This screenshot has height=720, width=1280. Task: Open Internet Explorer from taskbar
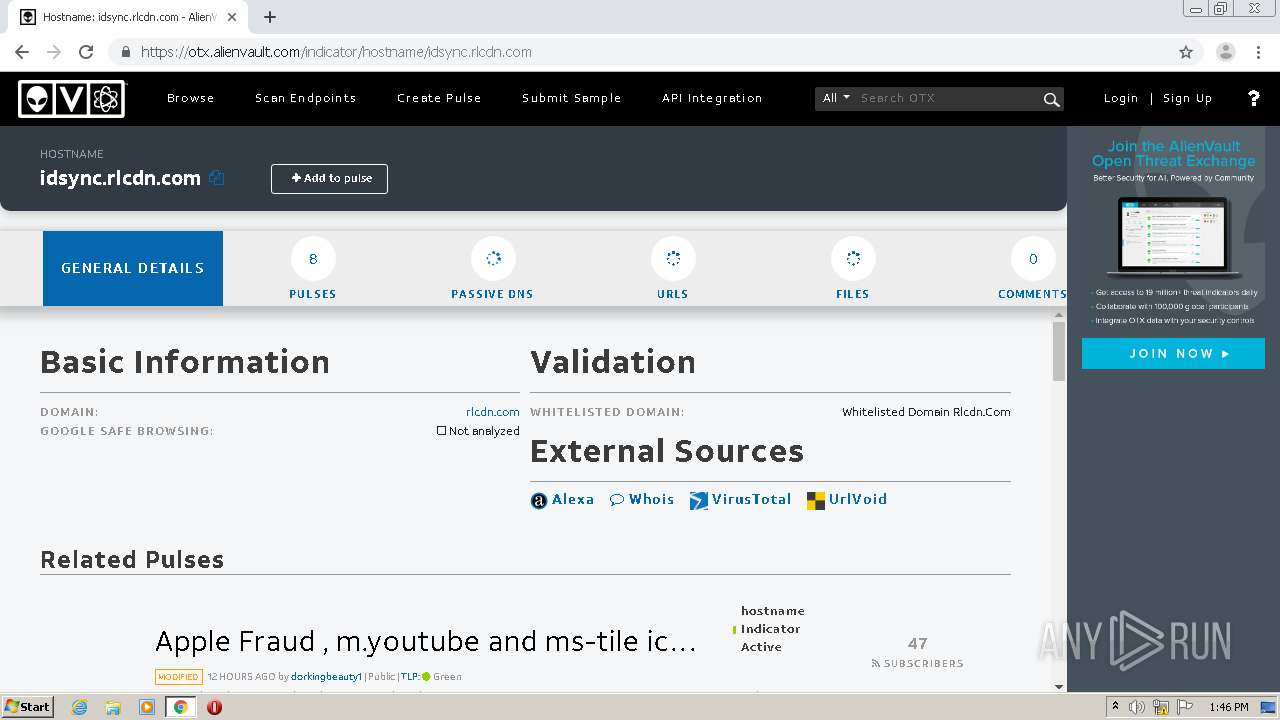coord(79,707)
